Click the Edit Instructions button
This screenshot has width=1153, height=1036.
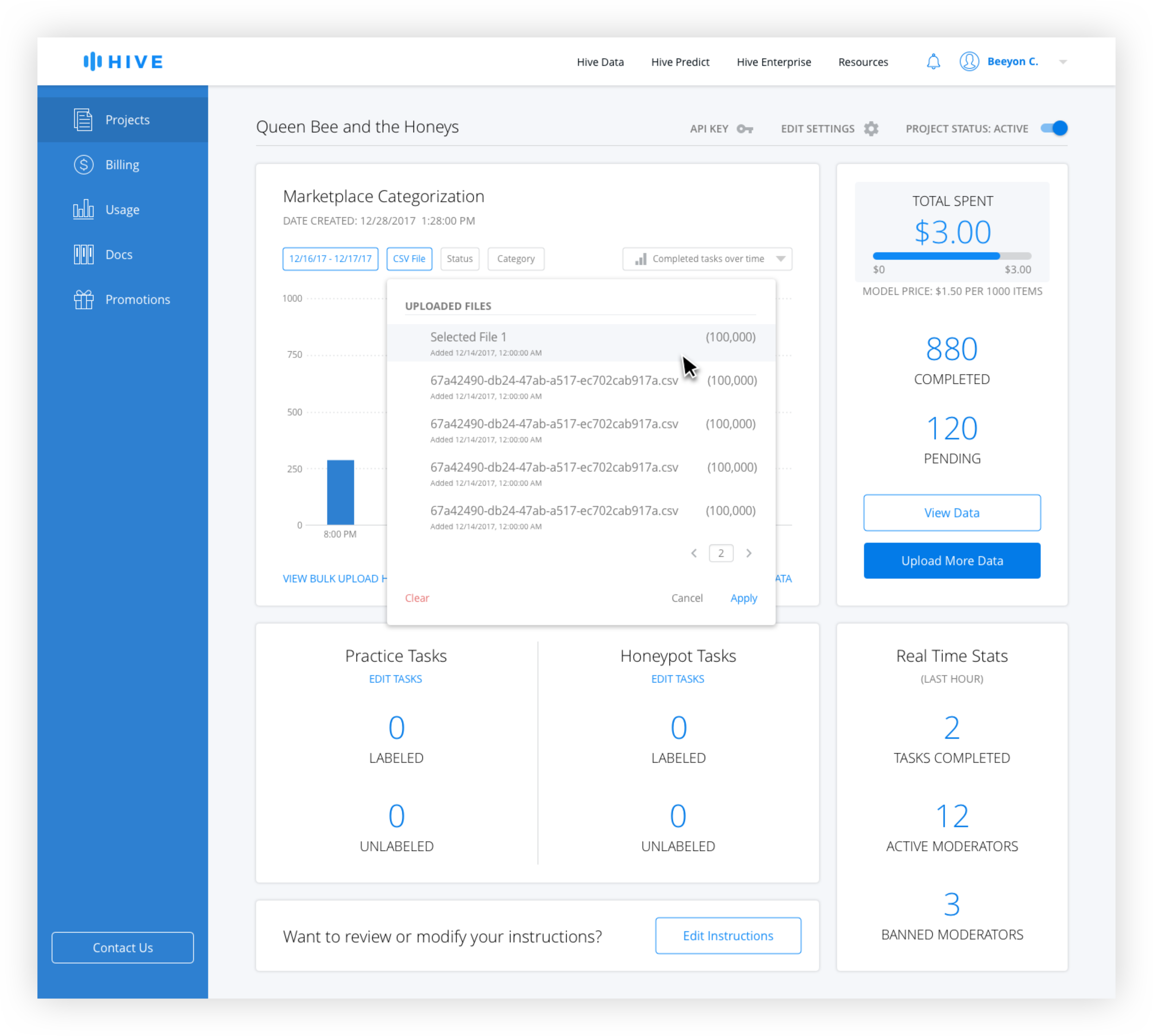pyautogui.click(x=728, y=936)
